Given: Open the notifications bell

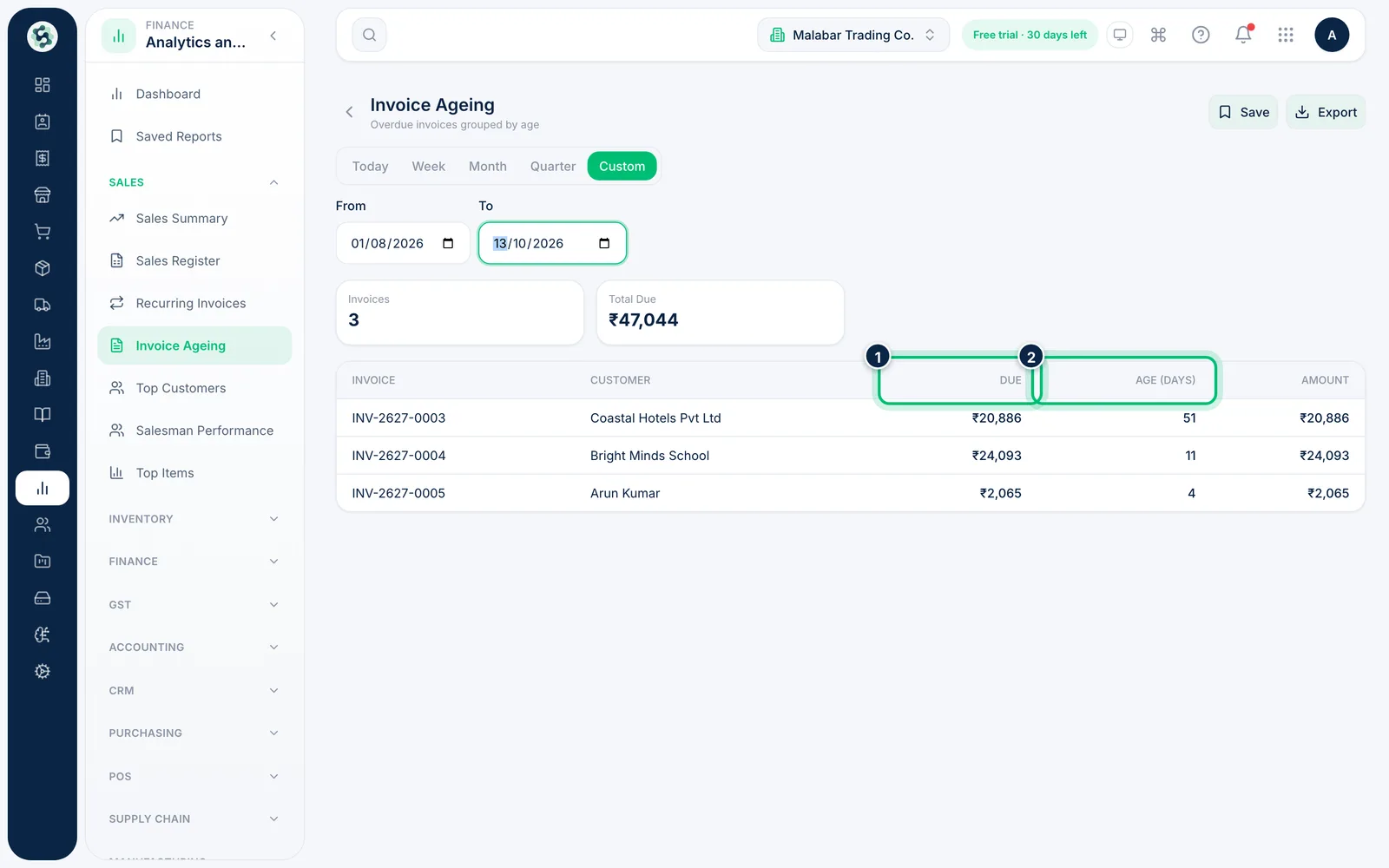Looking at the screenshot, I should (1243, 35).
